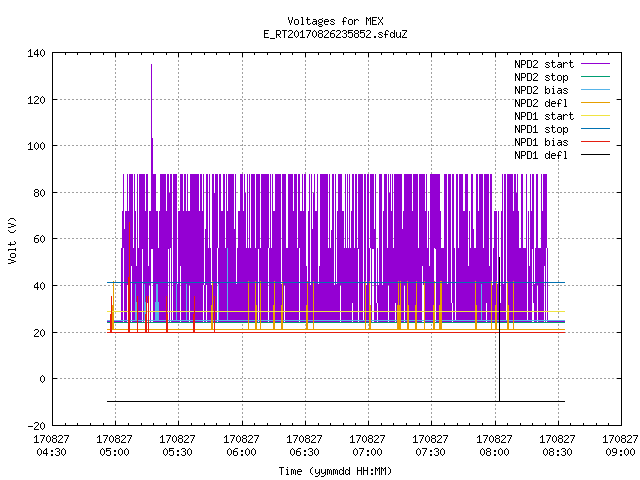
Task: Click the 'NPD1 start' legend label
Action: 544,116
